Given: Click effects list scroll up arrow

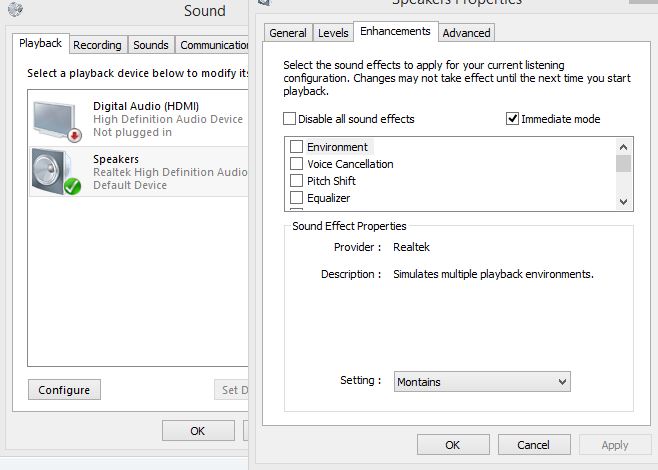Looking at the screenshot, I should click(623, 147).
